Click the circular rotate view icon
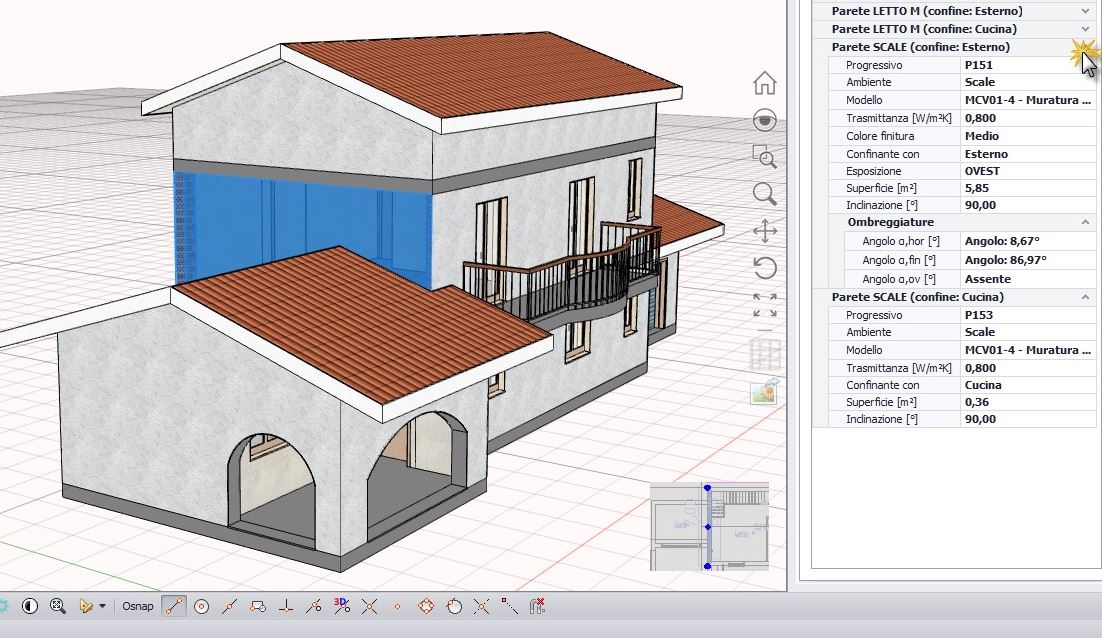 [x=764, y=268]
